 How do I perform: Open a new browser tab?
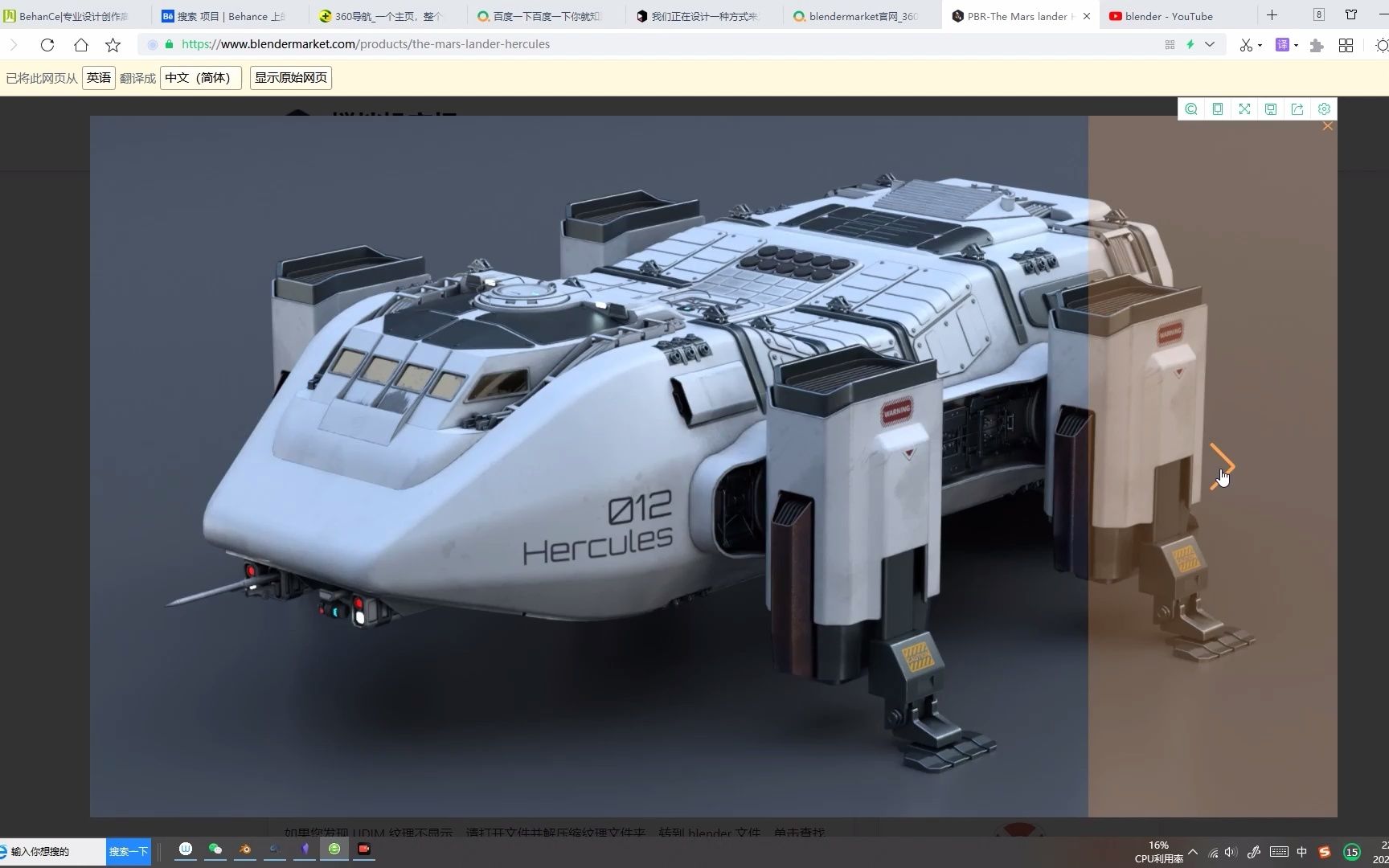1272,15
